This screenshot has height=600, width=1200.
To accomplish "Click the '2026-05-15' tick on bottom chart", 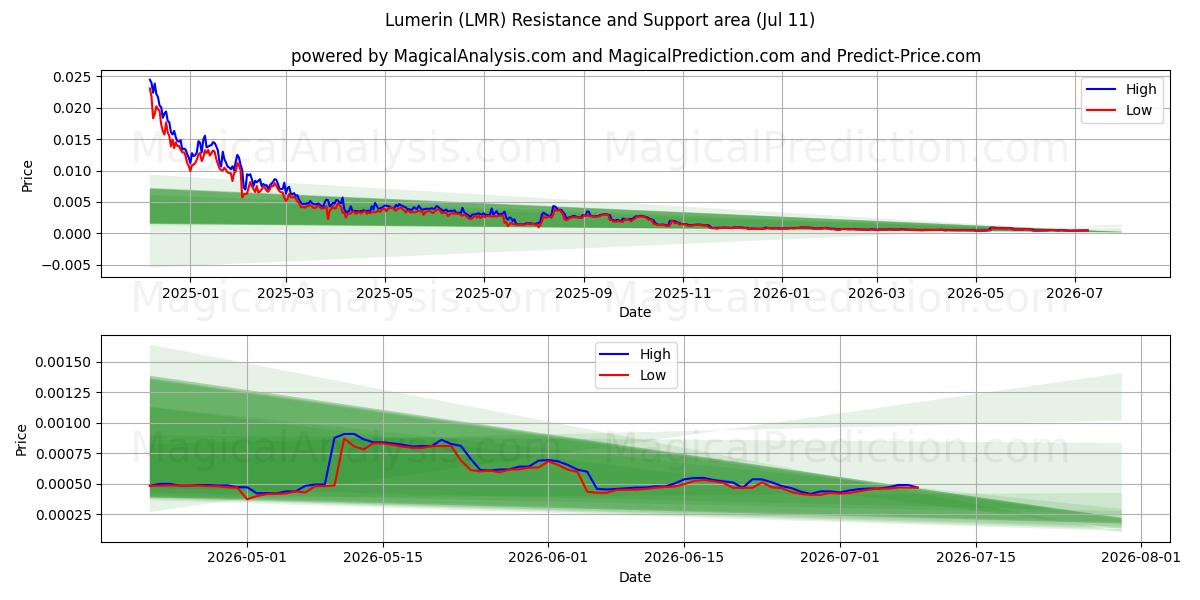I will 383,558.
